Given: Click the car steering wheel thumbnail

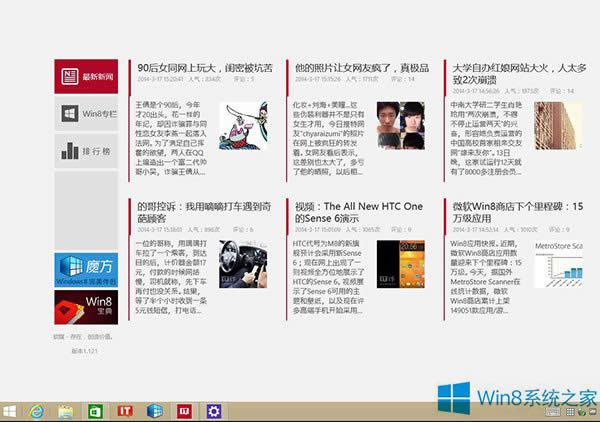Looking at the screenshot, I should pyautogui.click(x=243, y=264).
